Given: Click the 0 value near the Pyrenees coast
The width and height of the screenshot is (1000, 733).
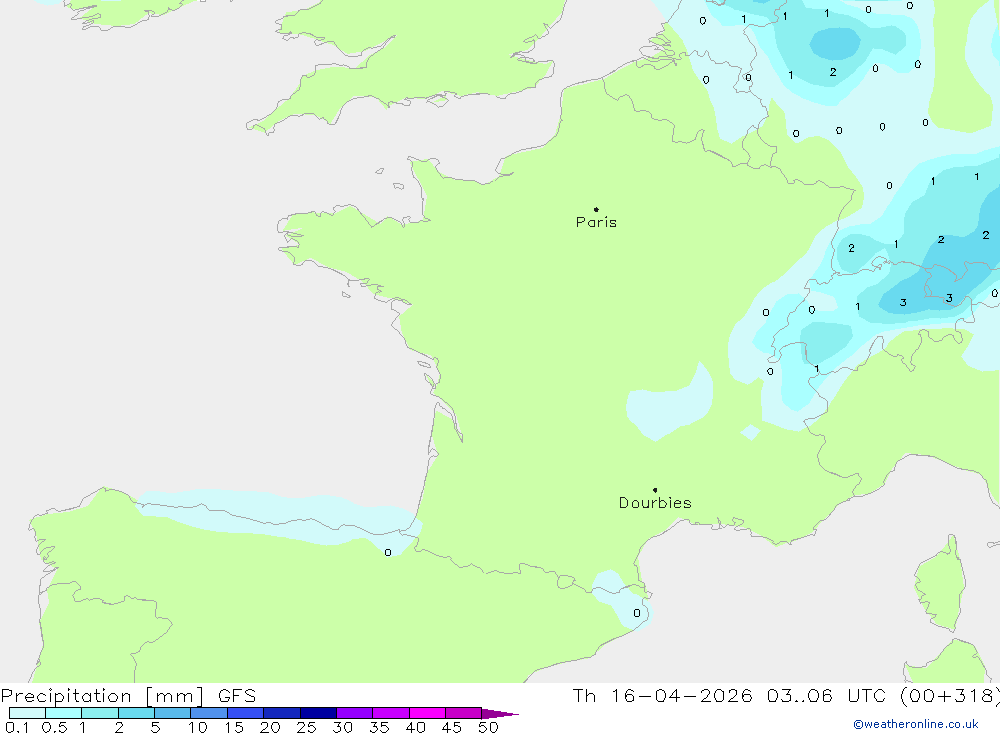Looking at the screenshot, I should click(x=388, y=552).
